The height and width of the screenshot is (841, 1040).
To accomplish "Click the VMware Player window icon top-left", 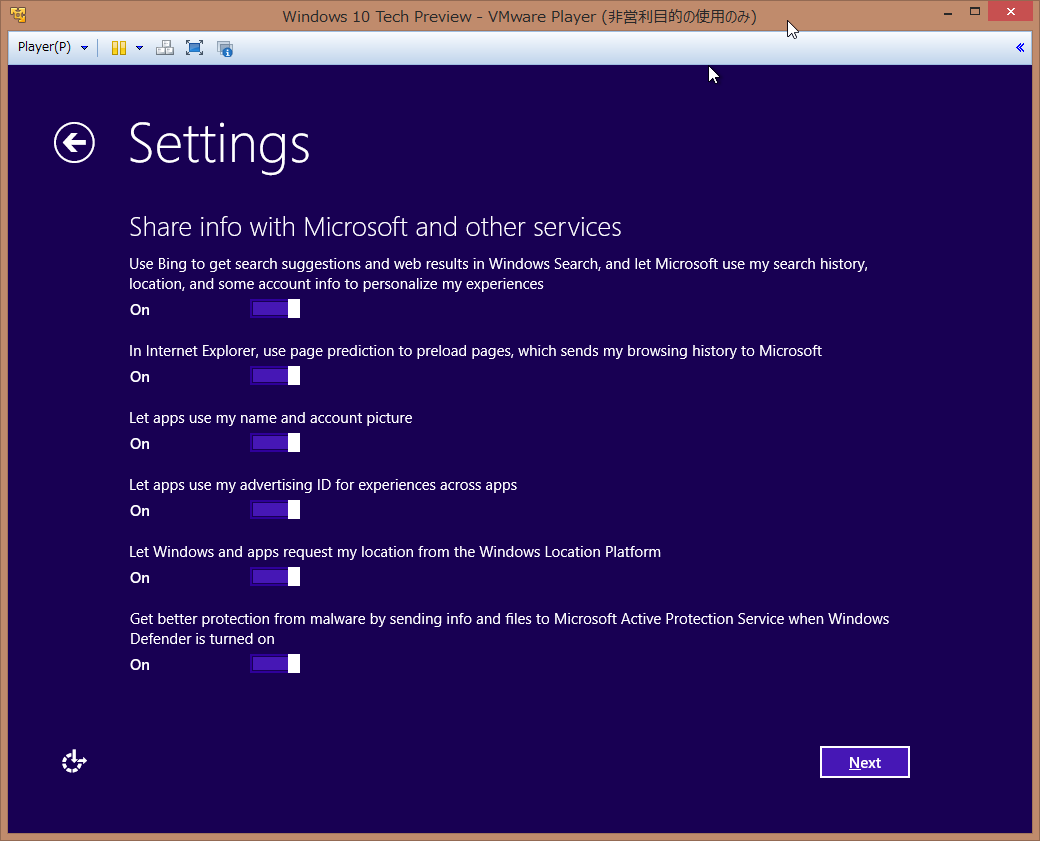I will point(16,14).
